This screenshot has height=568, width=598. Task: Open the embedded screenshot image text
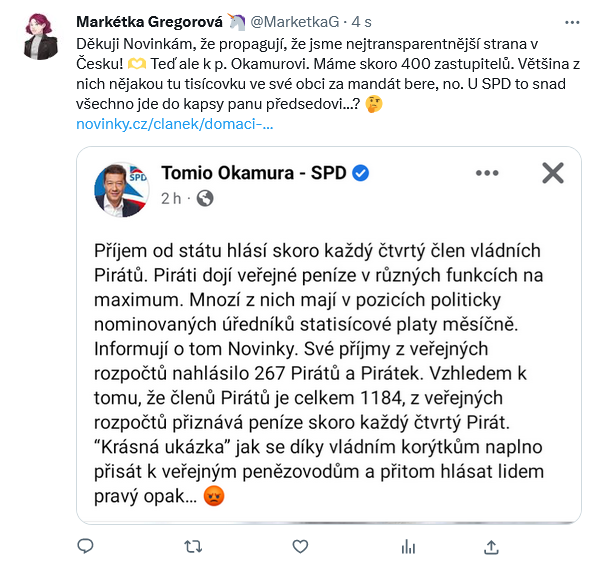point(329,335)
